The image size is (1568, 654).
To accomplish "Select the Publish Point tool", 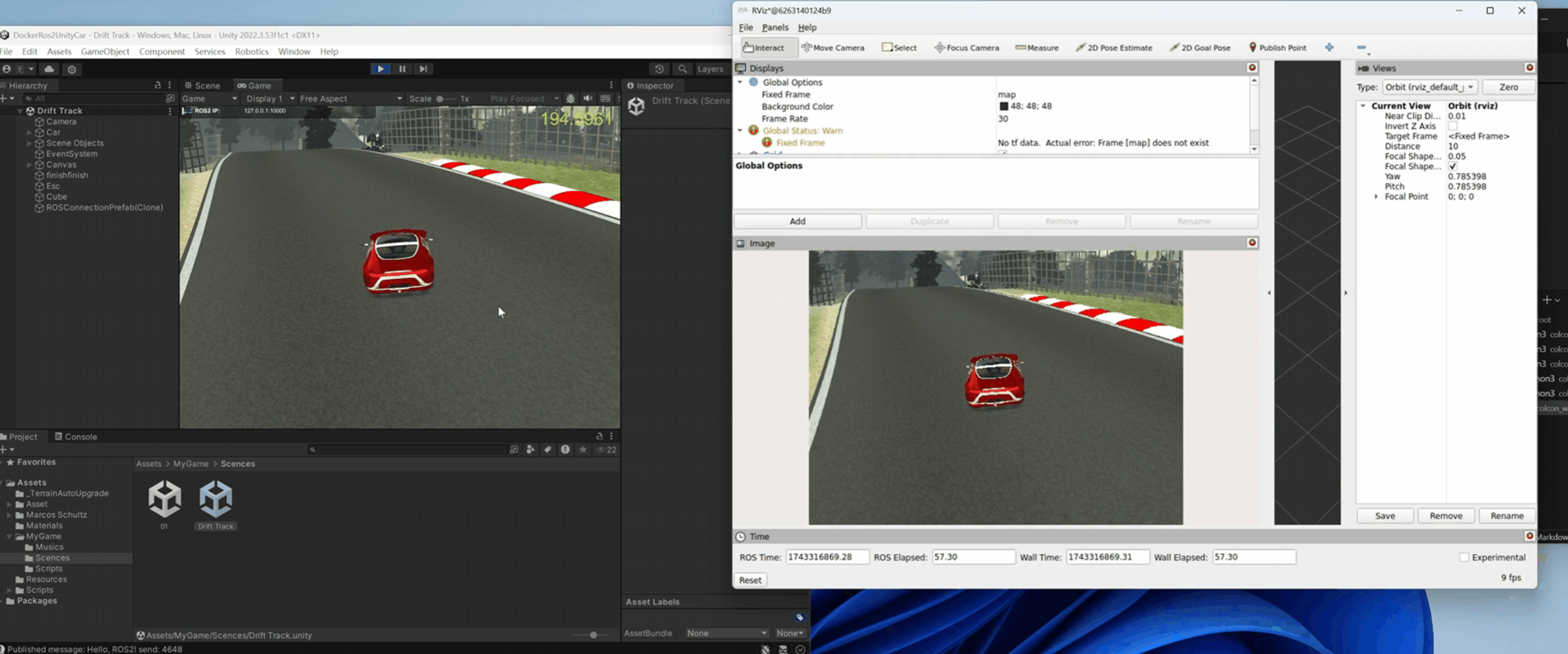I will (1277, 48).
